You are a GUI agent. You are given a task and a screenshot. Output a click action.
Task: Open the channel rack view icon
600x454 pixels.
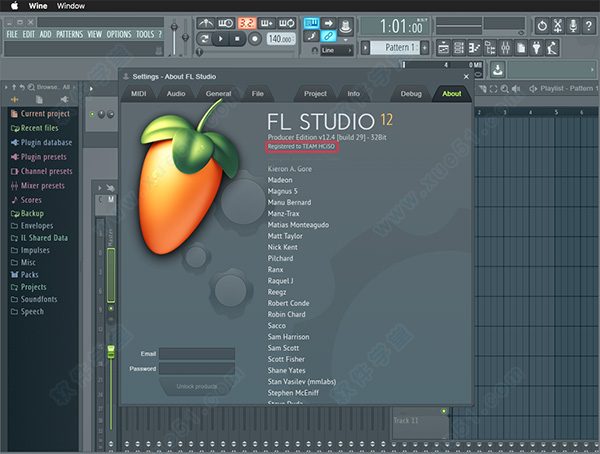click(459, 48)
